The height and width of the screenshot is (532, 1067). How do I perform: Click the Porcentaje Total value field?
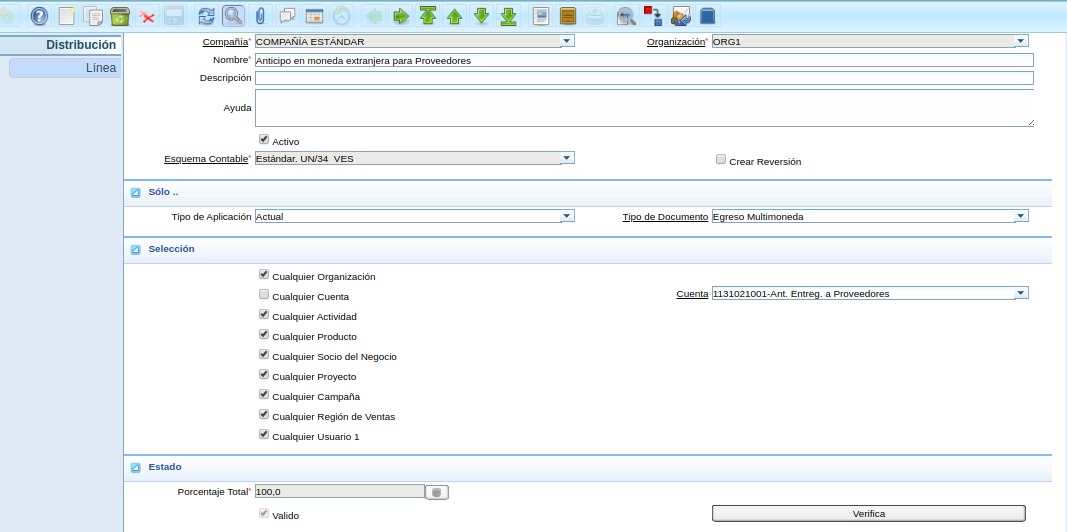click(340, 491)
